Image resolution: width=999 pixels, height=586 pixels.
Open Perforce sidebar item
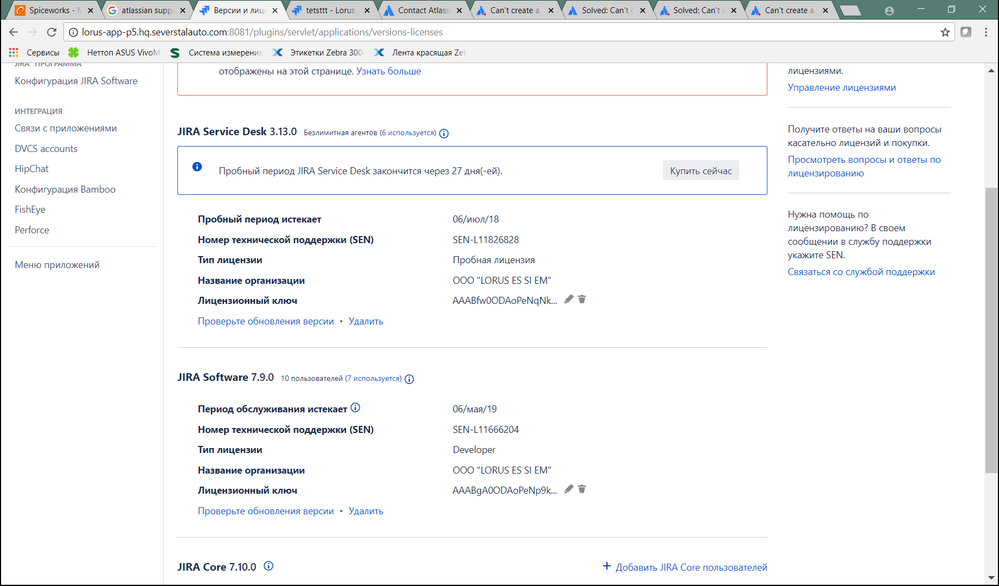click(32, 230)
